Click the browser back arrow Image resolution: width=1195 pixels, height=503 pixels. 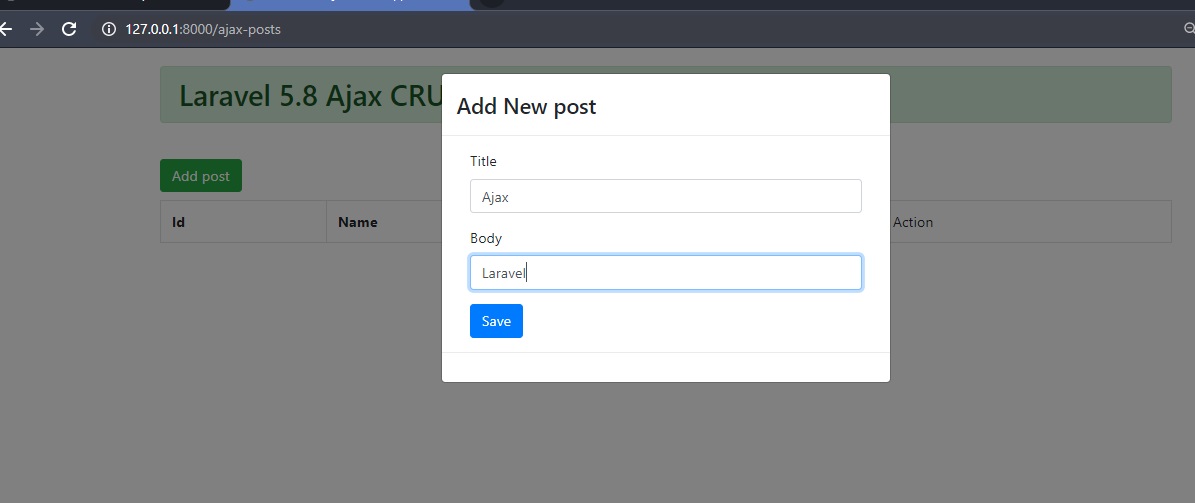6,29
